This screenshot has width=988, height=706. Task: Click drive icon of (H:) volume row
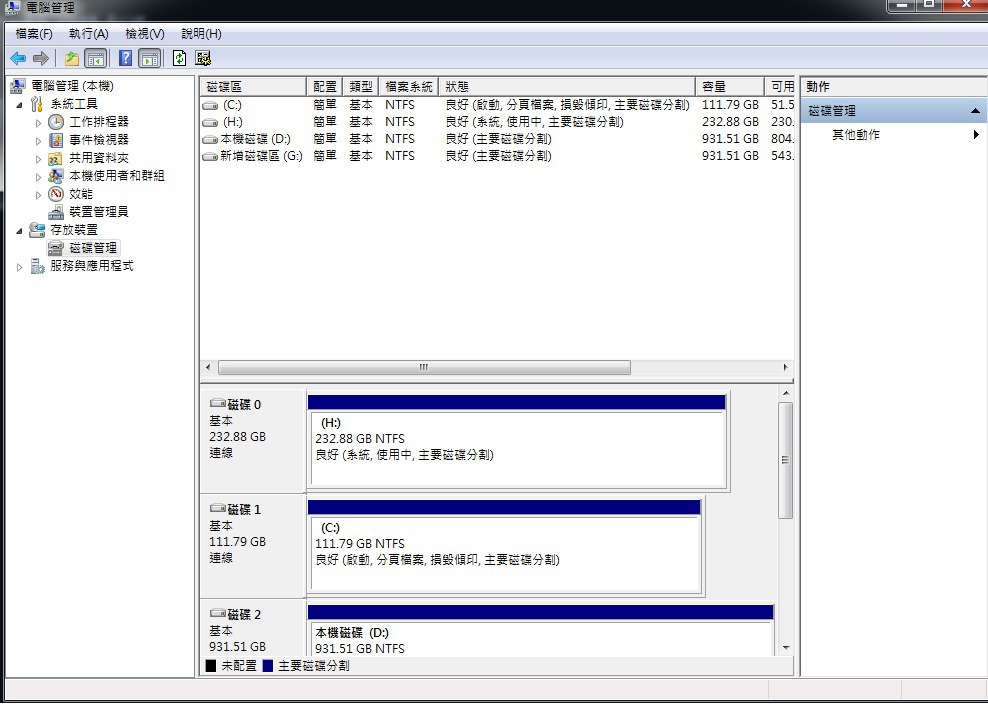[x=210, y=122]
